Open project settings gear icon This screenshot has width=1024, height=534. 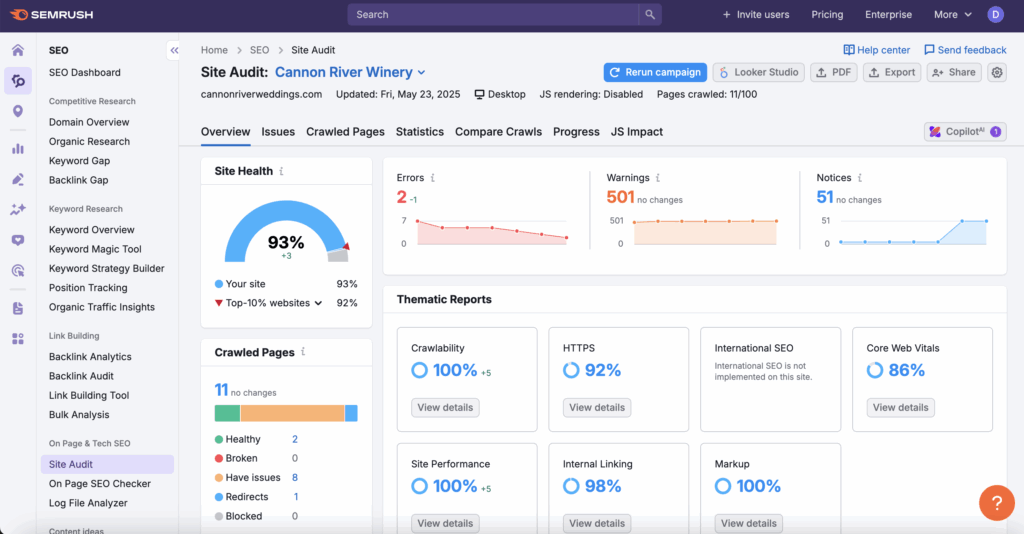pos(997,72)
